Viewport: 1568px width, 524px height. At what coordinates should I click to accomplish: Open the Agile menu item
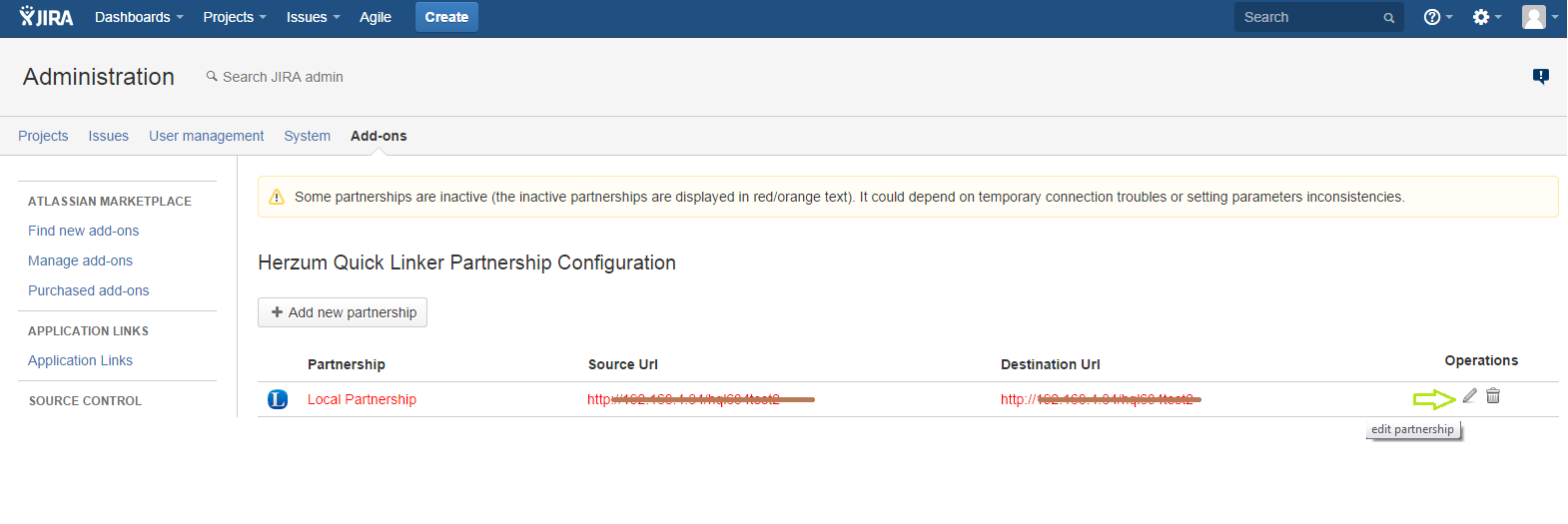pos(376,17)
